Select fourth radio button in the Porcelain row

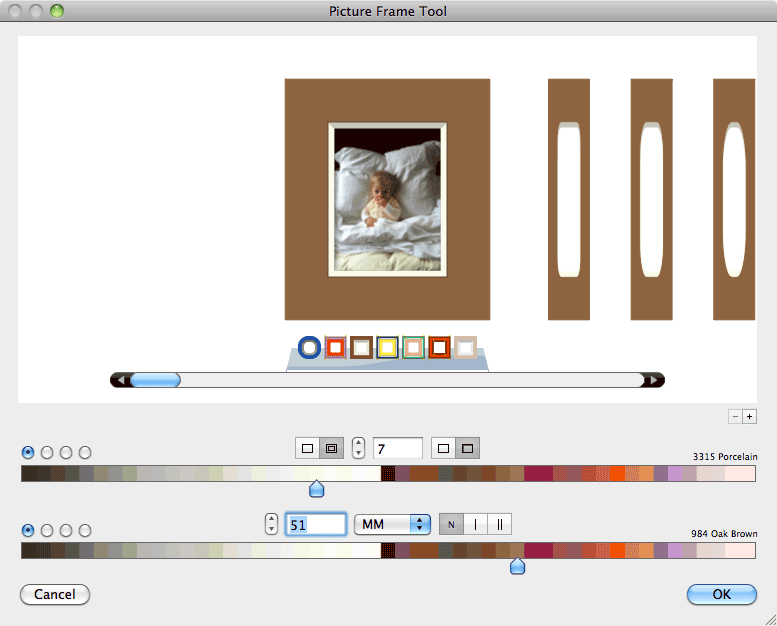click(85, 453)
